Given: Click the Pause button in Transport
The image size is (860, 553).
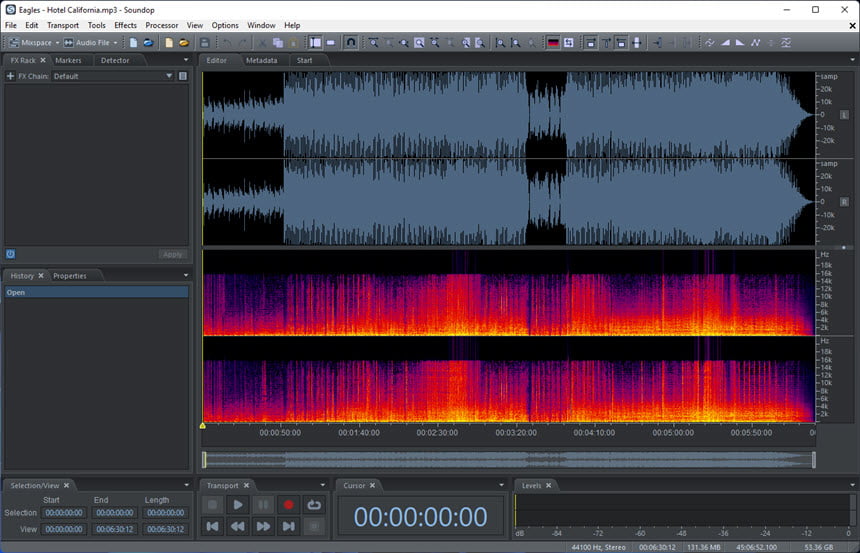Looking at the screenshot, I should [x=263, y=505].
